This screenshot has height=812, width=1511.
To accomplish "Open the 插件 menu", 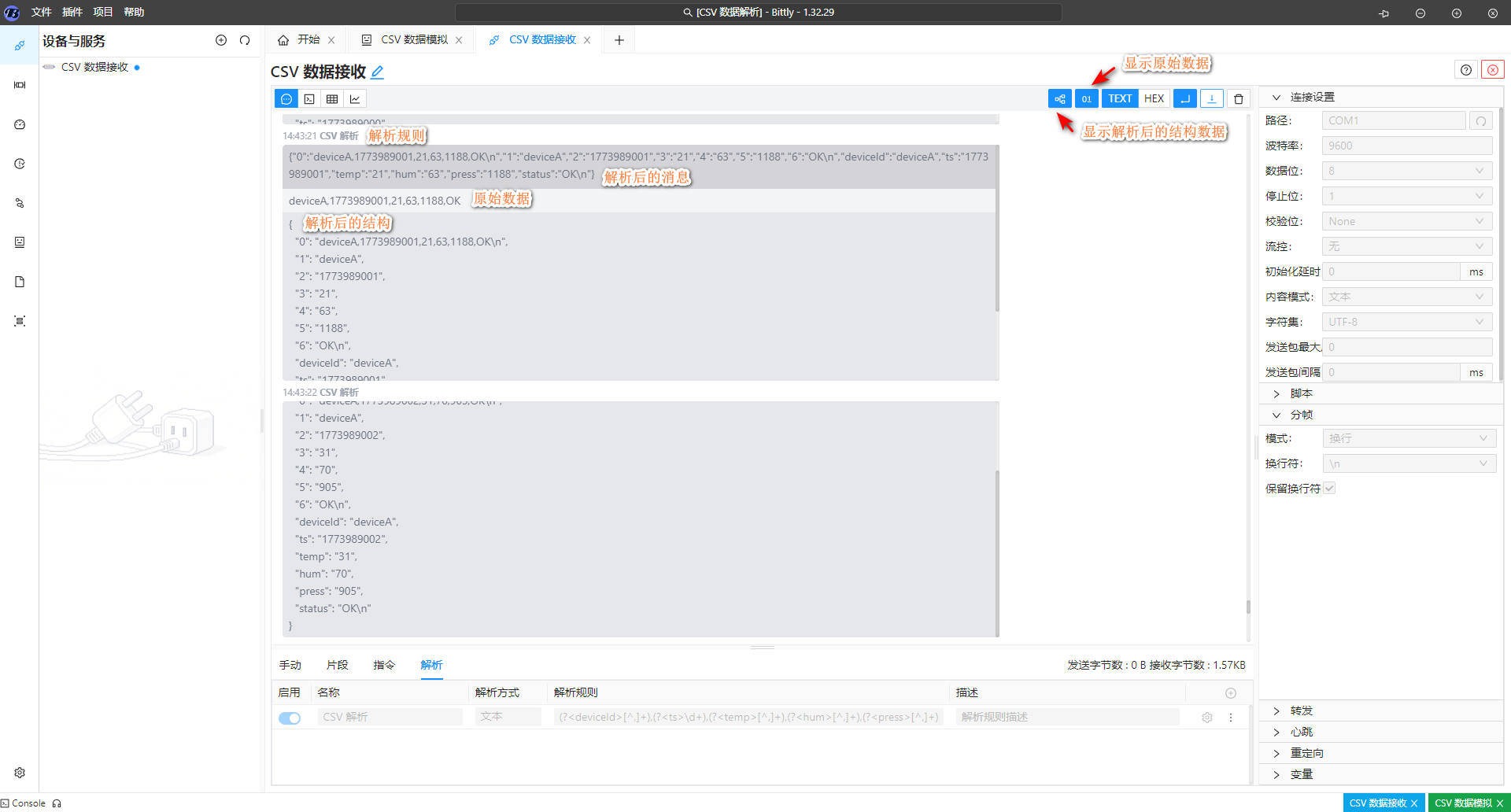I will (x=72, y=12).
